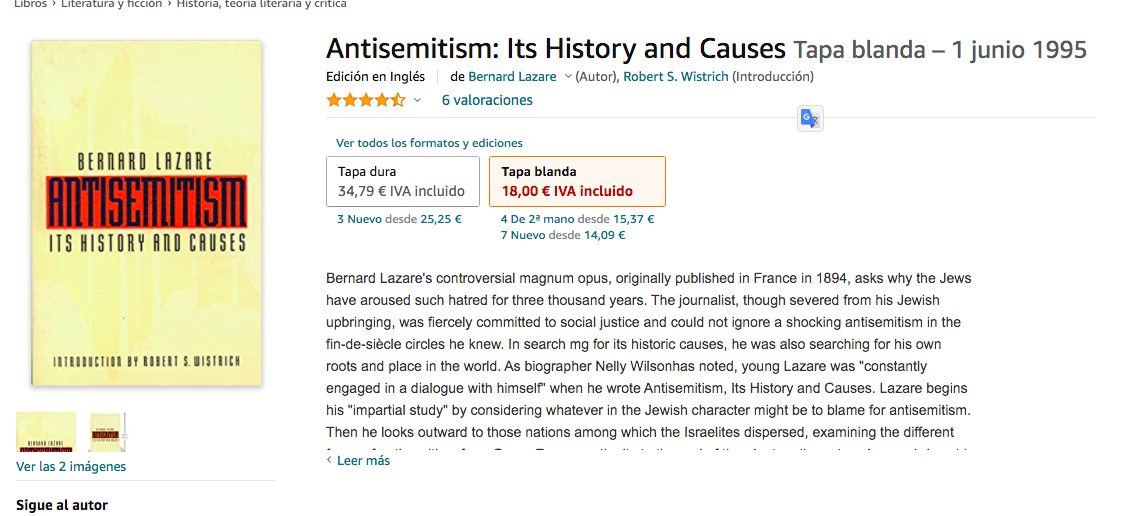Select the Tapa blanda format option
Viewport: 1126px width, 516px height.
pos(577,181)
